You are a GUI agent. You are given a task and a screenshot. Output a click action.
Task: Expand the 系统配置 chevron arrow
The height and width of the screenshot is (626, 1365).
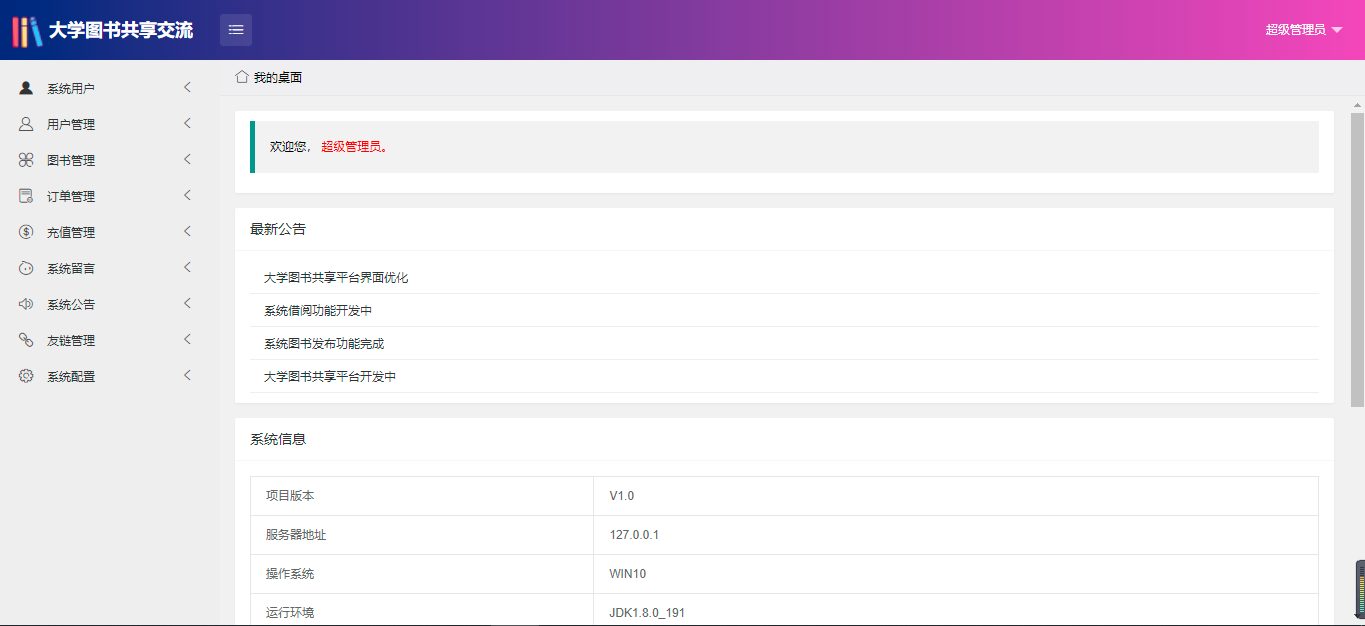coord(187,376)
